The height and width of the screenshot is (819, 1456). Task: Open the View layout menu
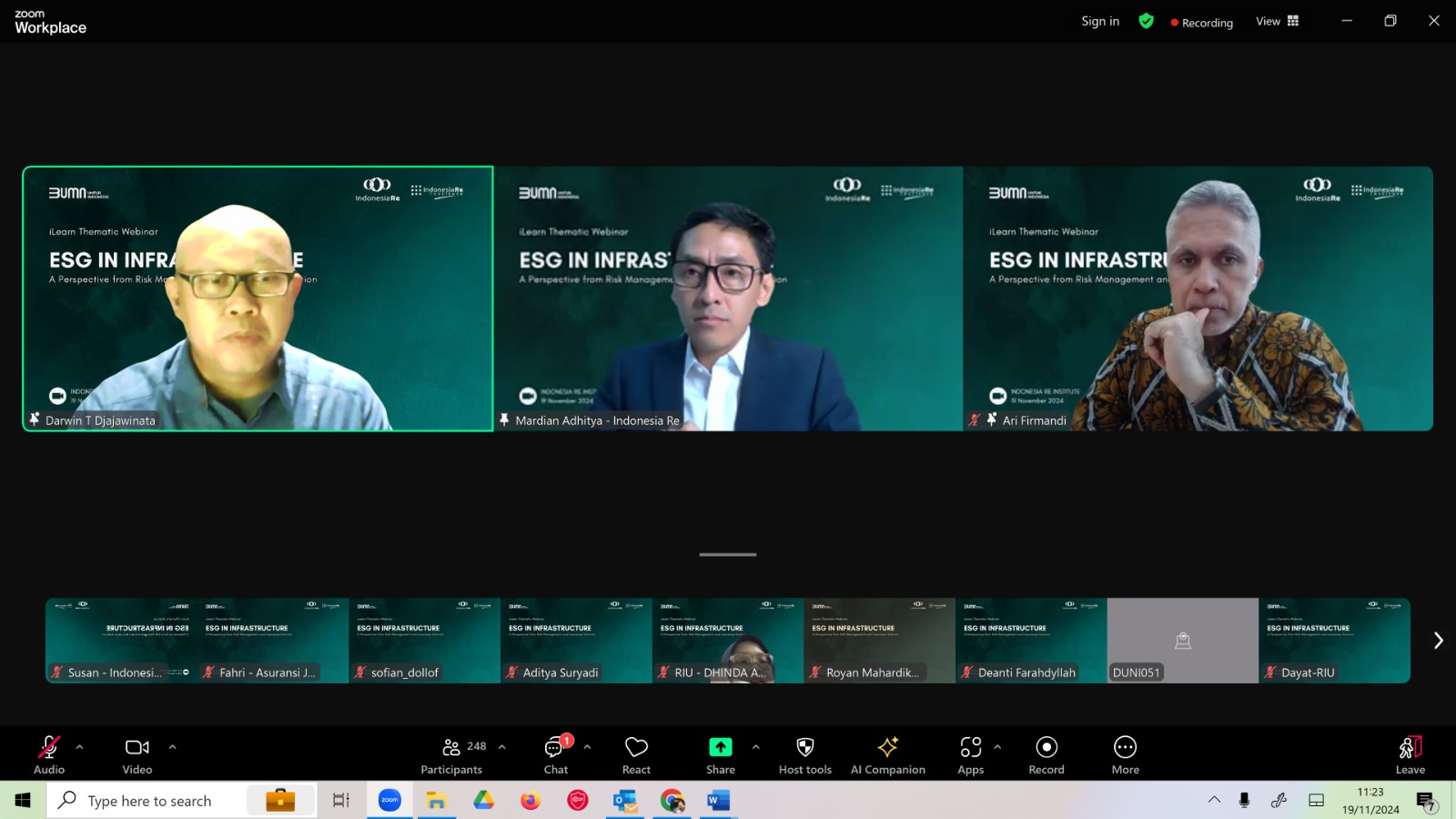(1277, 21)
